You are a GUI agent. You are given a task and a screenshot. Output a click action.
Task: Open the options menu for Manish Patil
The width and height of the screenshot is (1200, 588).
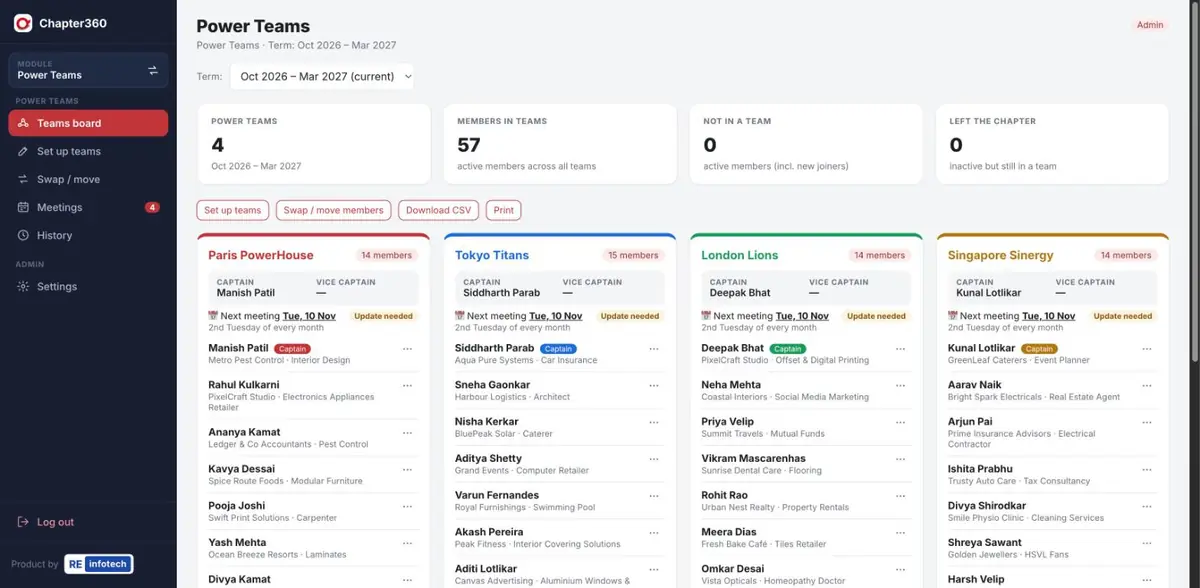point(407,349)
